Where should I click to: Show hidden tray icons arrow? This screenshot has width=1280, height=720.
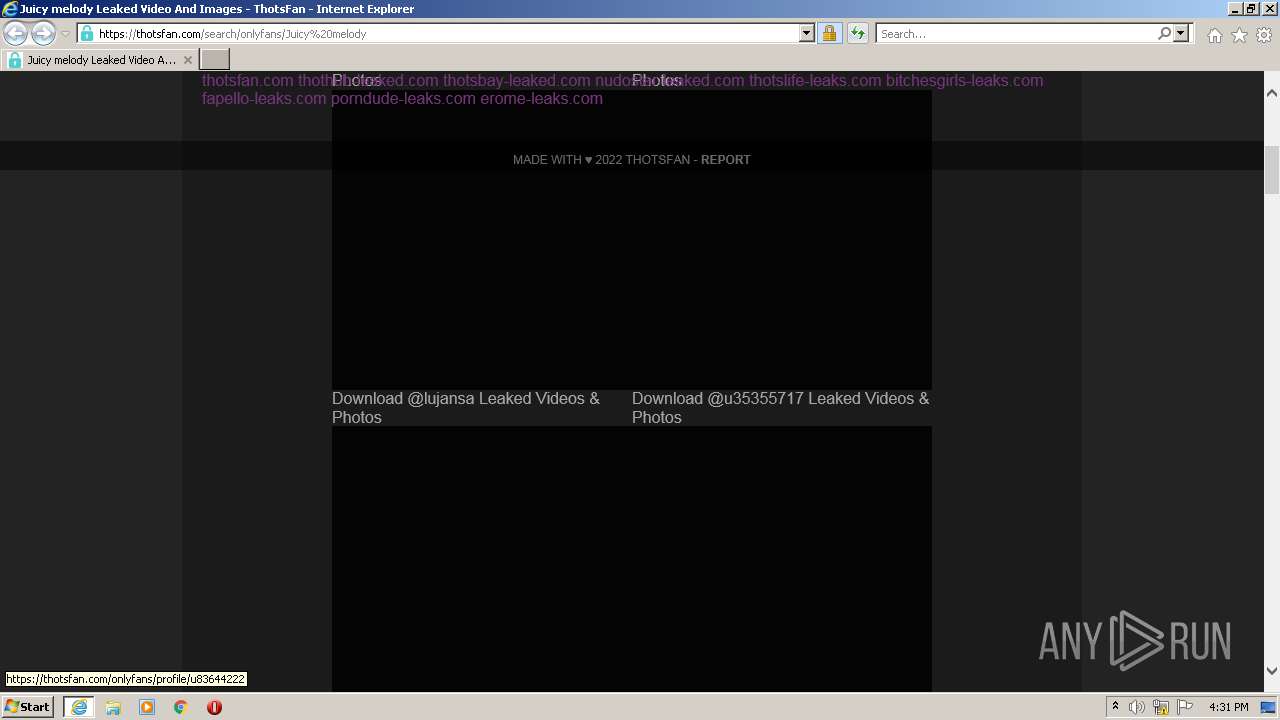pos(1115,706)
